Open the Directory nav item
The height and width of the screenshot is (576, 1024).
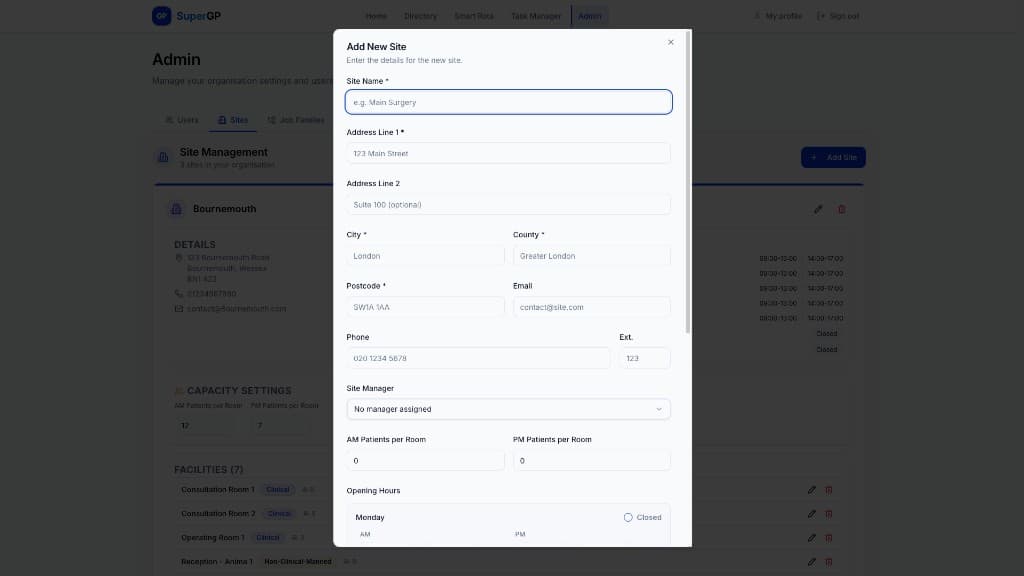(421, 16)
